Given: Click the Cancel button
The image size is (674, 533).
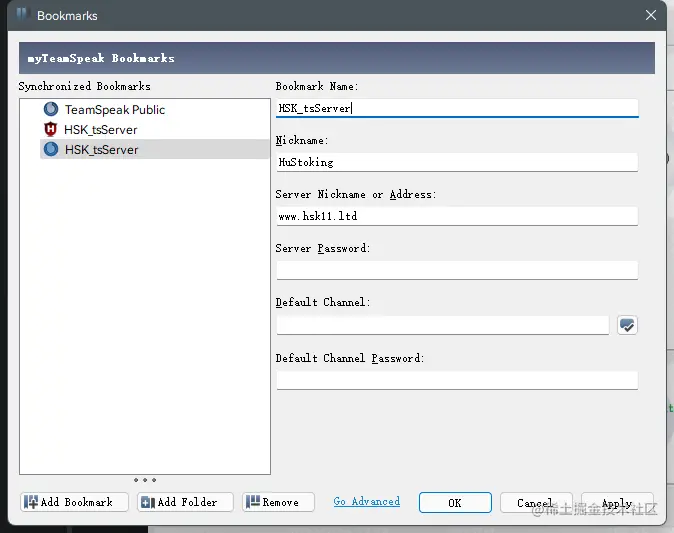Looking at the screenshot, I should coord(536,502).
